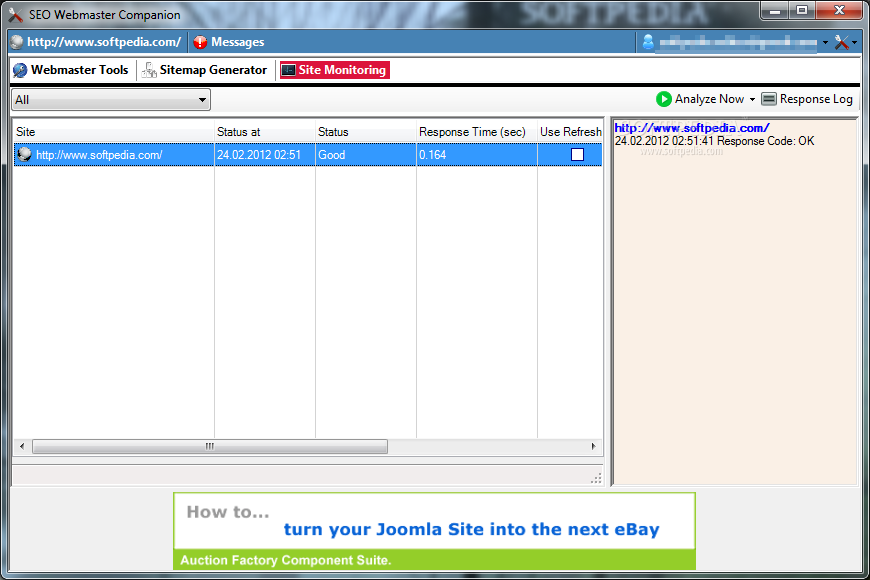870x580 pixels.
Task: Sort by the Status at column header
Action: point(265,132)
